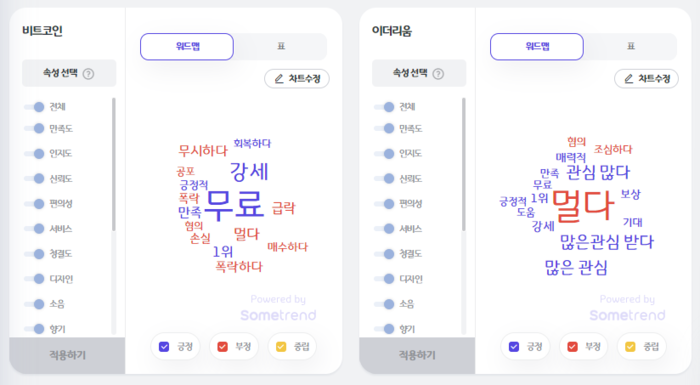
Task: Click 적용하기 button in 비트코인 panel
Action: point(67,355)
